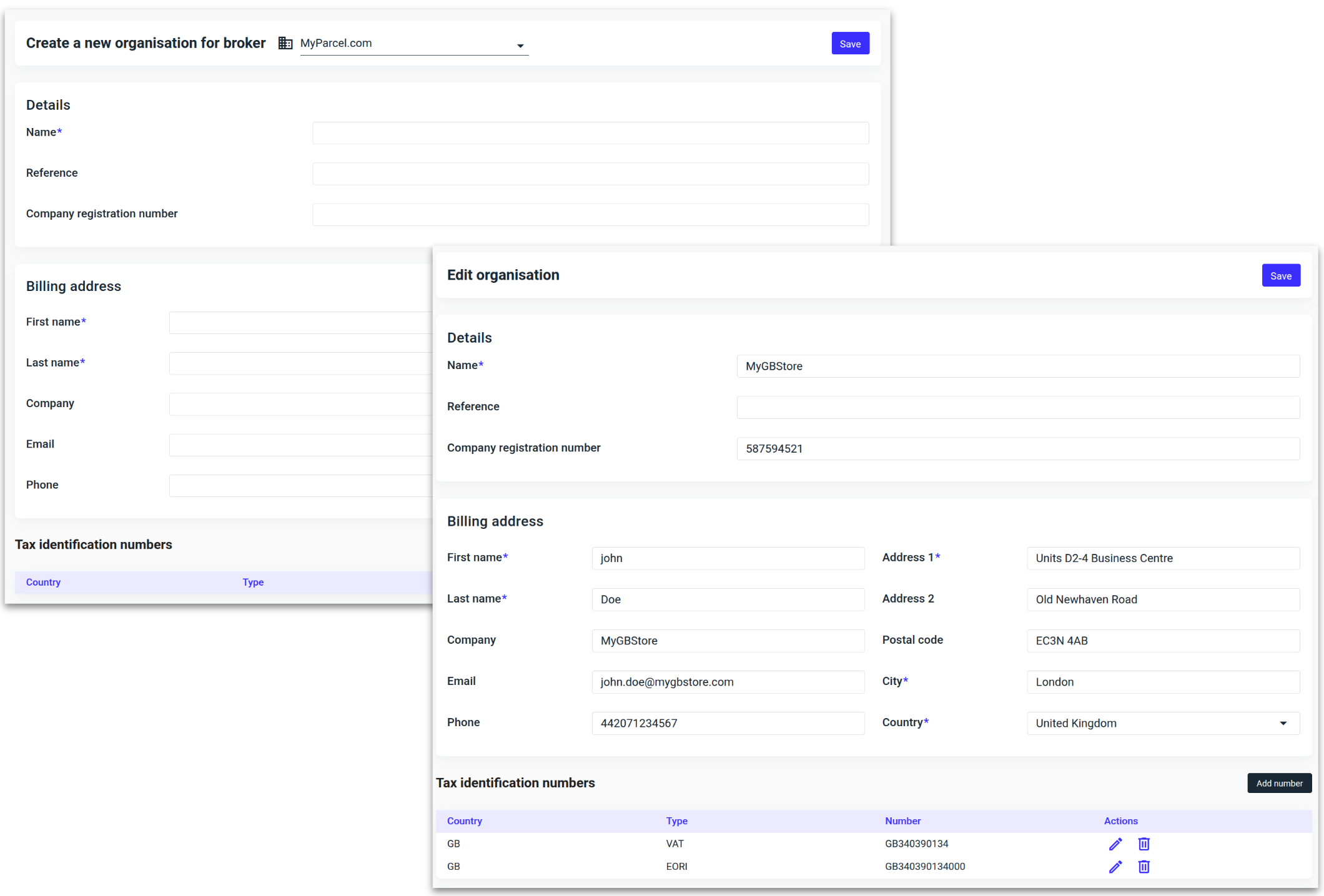Click the dropdown arrow on the Country selector
The height and width of the screenshot is (896, 1324).
coord(1283,723)
